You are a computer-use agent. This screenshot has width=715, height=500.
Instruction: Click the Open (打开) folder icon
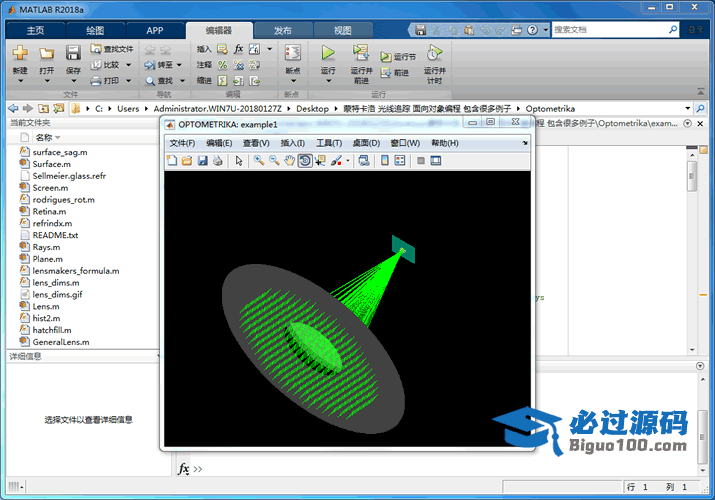point(46,53)
